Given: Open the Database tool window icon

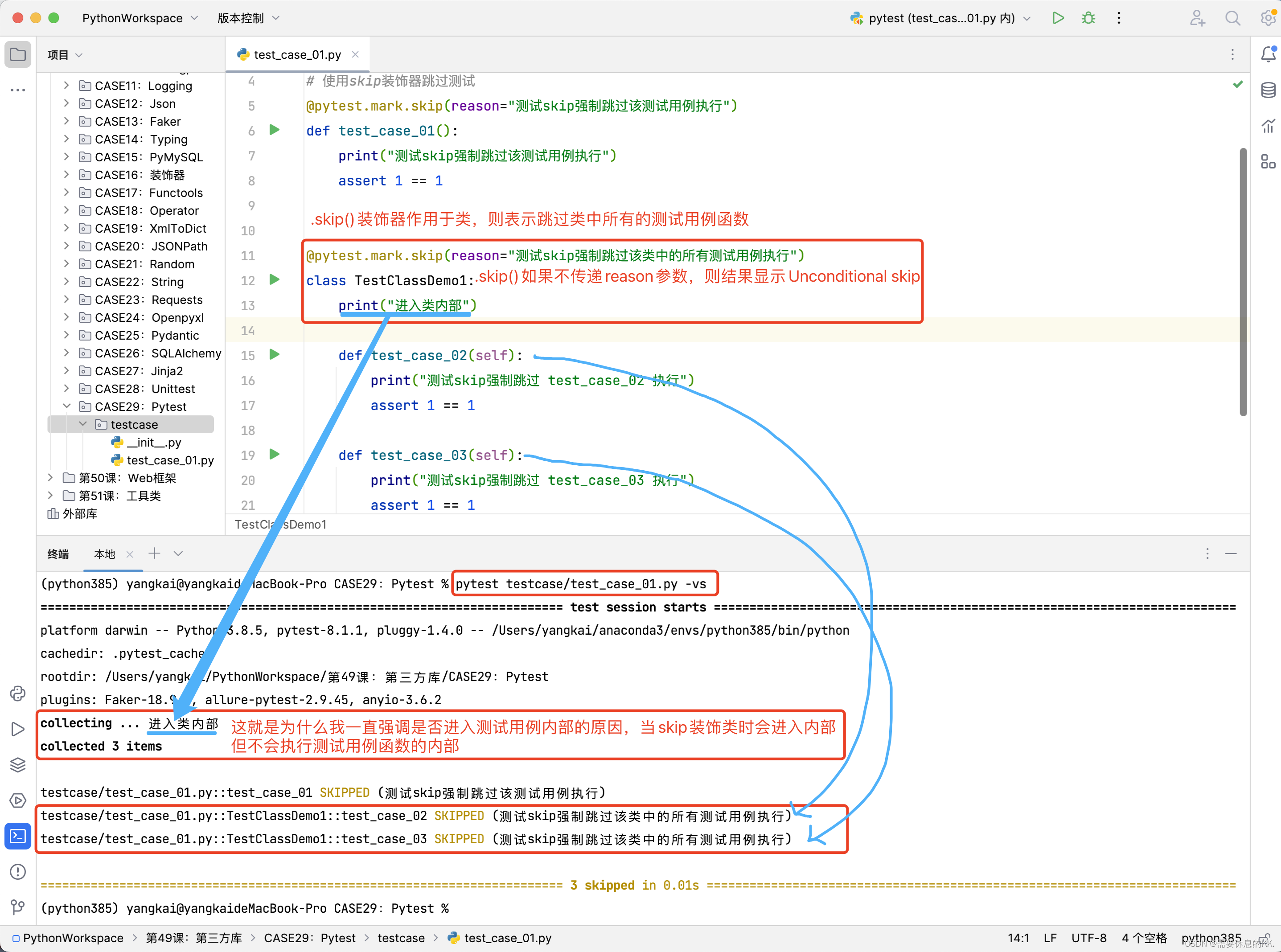Looking at the screenshot, I should 1268,90.
